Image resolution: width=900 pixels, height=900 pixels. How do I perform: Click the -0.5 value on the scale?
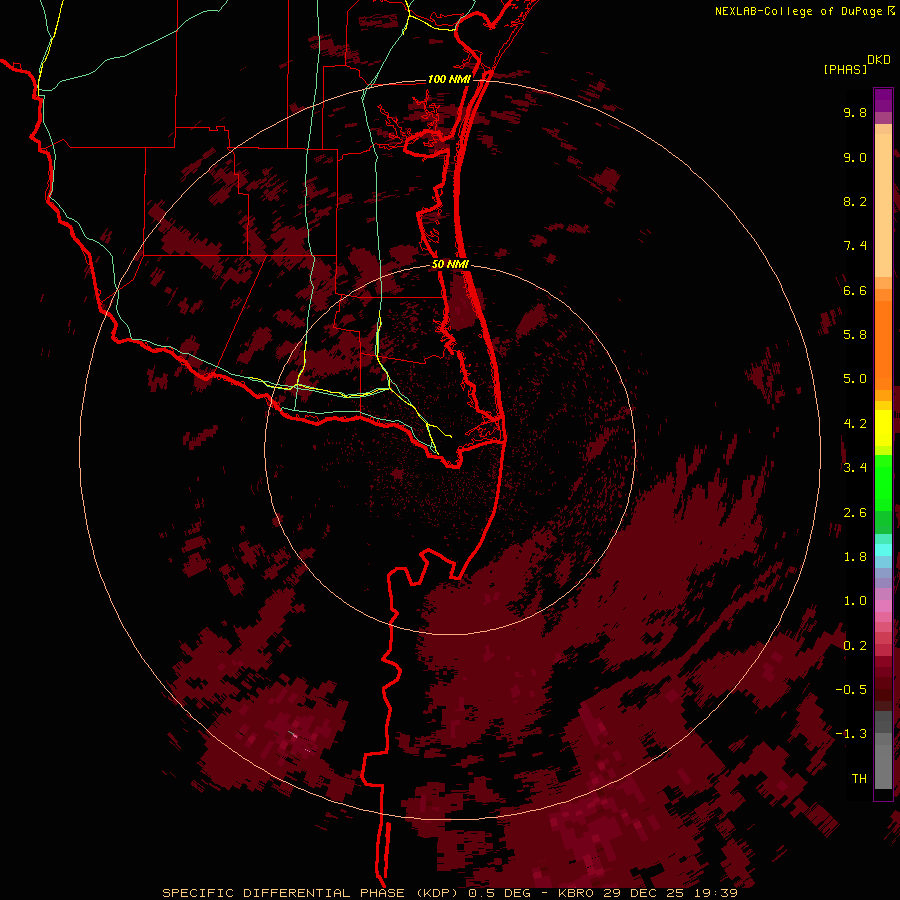[851, 690]
